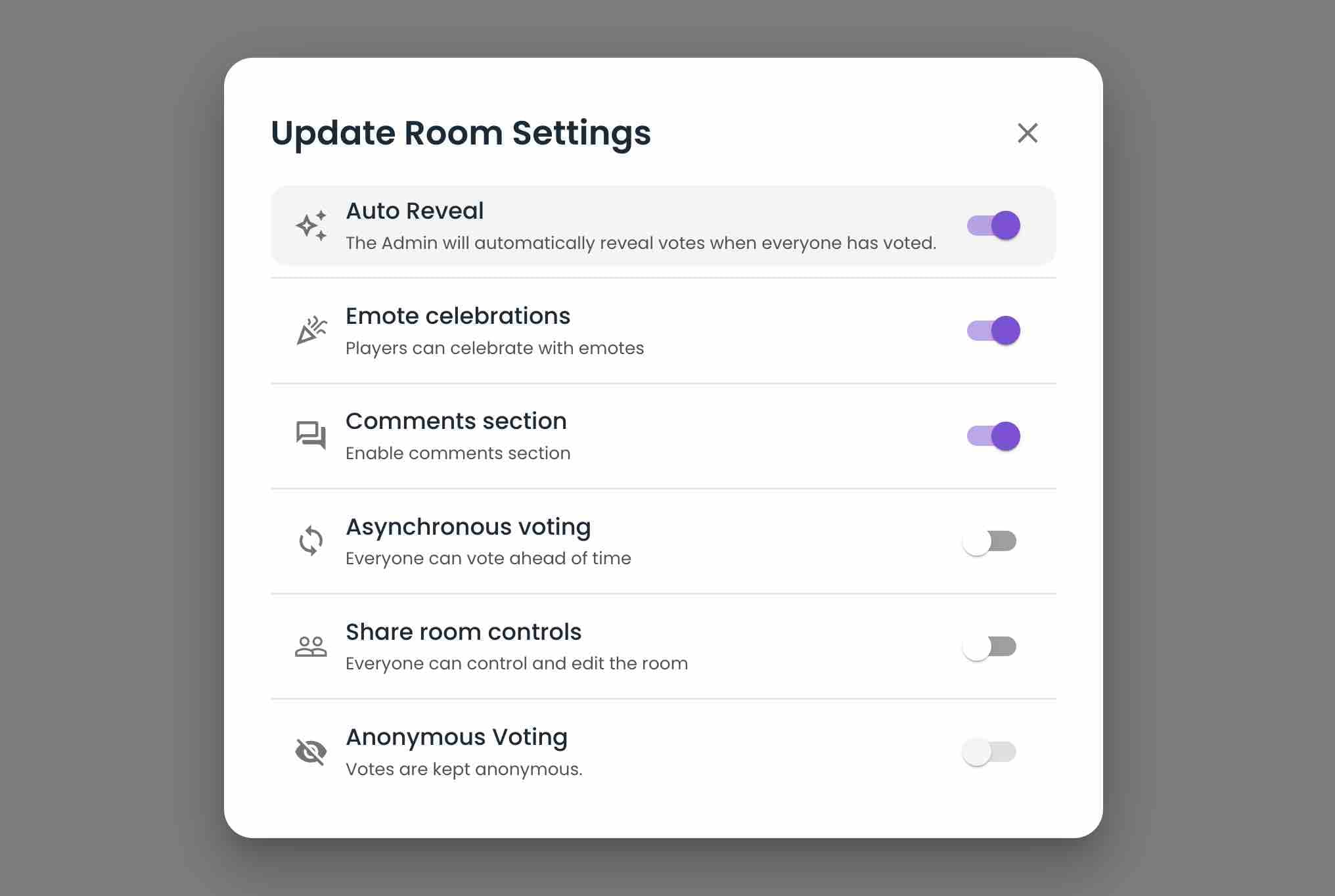This screenshot has width=1335, height=896.
Task: Enable Asynchronous voting toggle
Action: point(989,541)
